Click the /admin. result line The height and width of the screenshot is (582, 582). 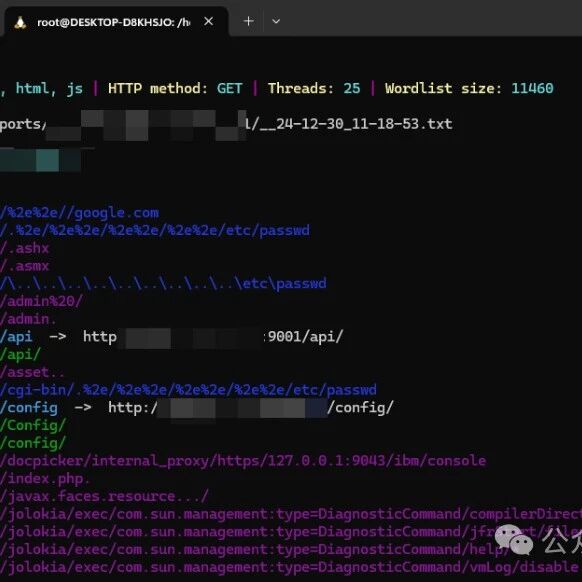[x=28, y=319]
